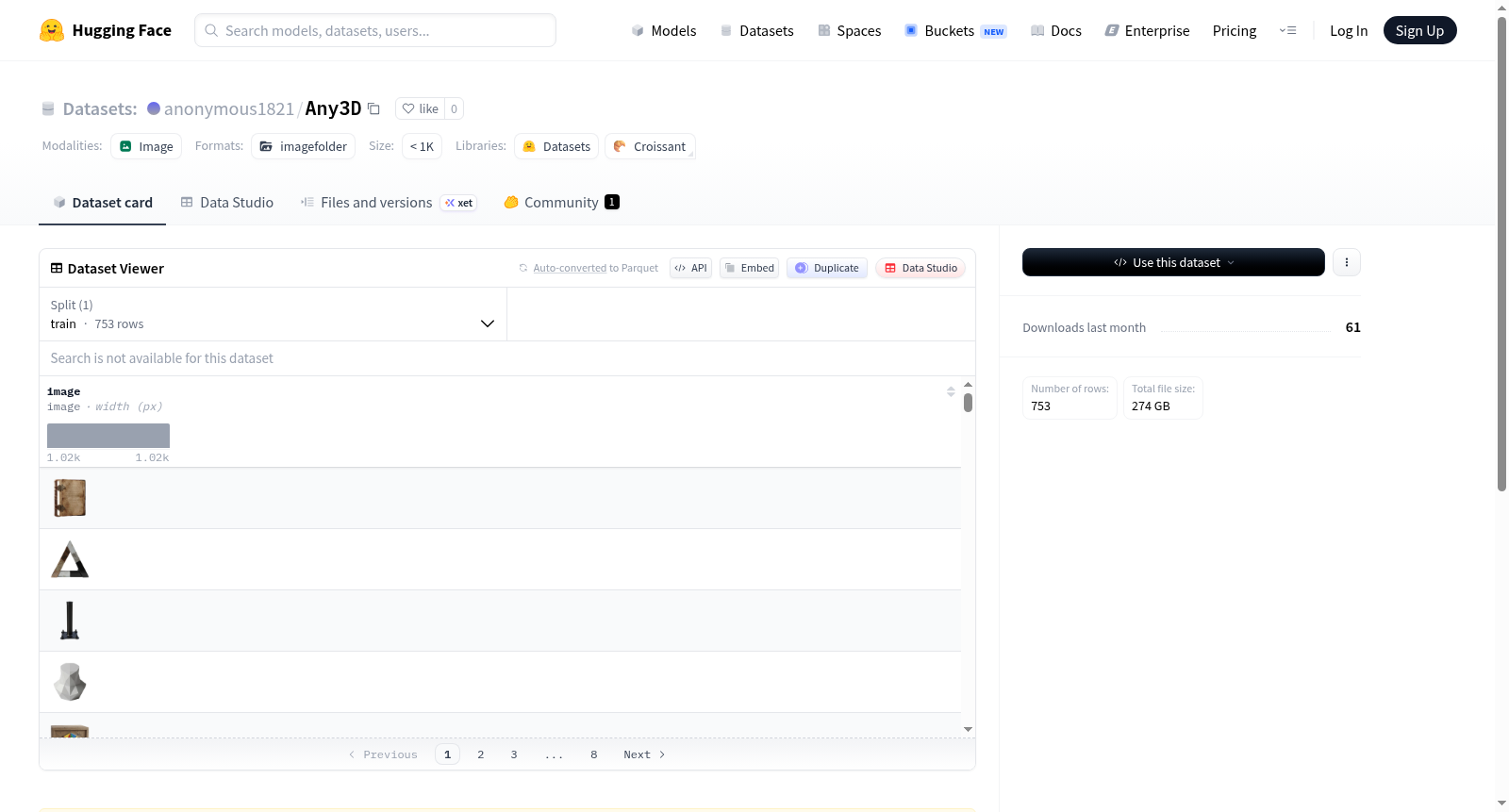Screen dimensions: 1509x812
Task: Click the imagefolder format tag
Action: pyautogui.click(x=303, y=146)
